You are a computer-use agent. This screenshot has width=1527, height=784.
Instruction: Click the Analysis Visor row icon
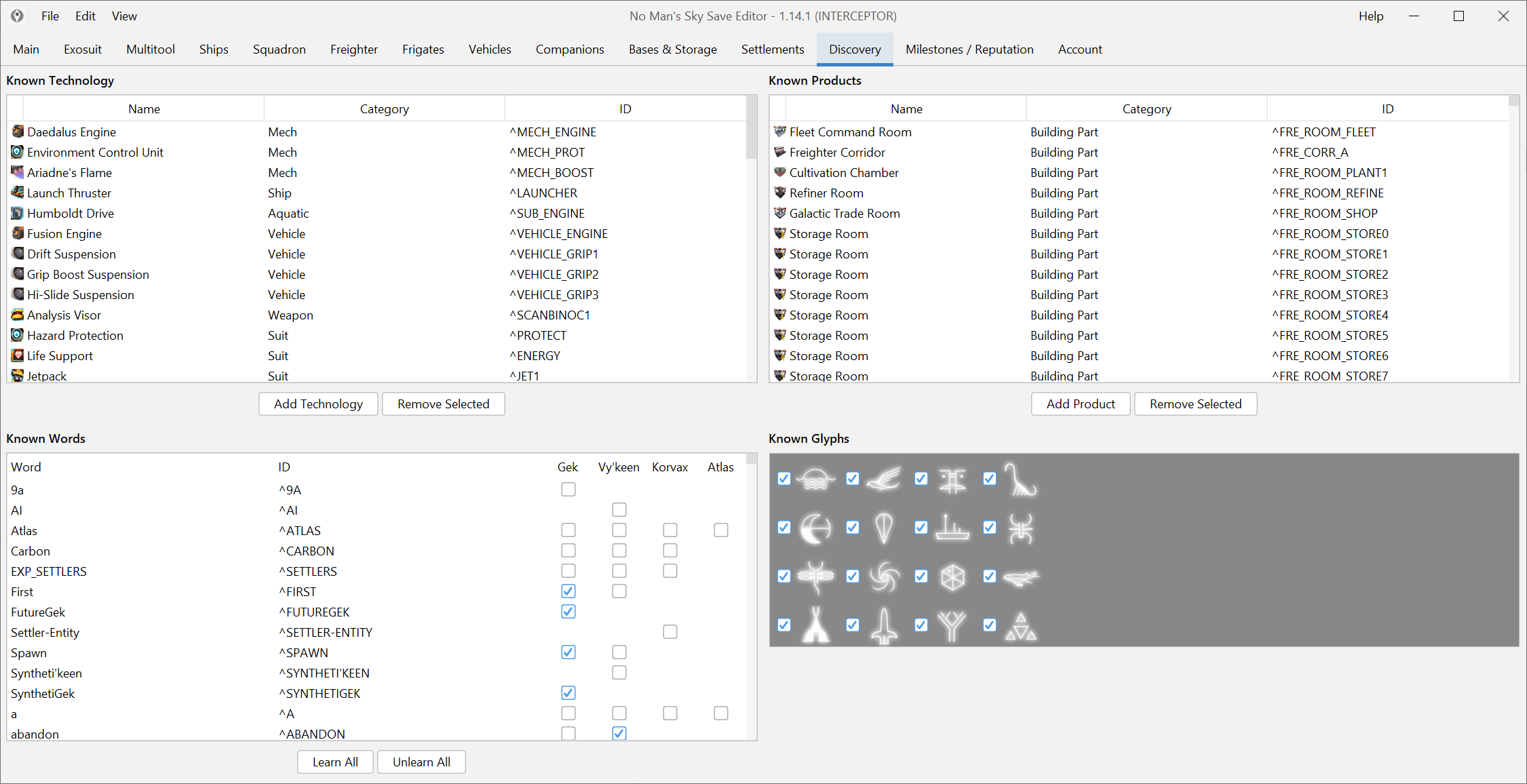pos(18,315)
